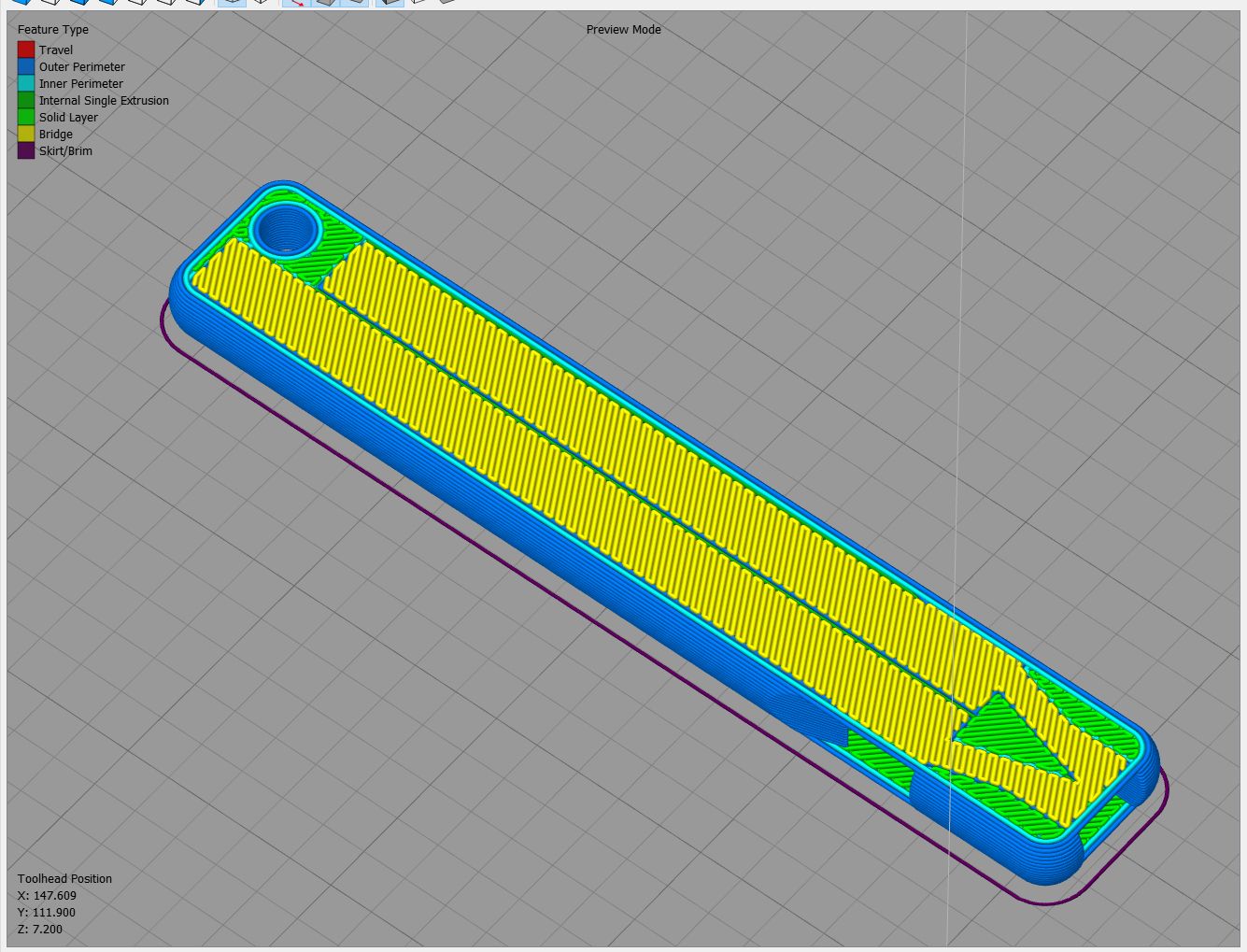Image resolution: width=1247 pixels, height=952 pixels.
Task: Click the "Outer Perimeter" legend label
Action: [x=82, y=67]
